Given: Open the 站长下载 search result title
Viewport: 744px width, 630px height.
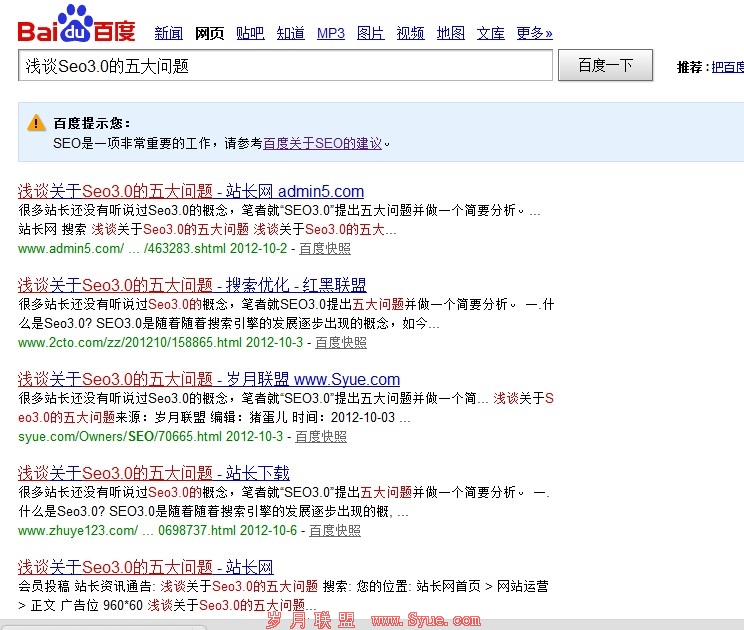Looking at the screenshot, I should tap(154, 473).
